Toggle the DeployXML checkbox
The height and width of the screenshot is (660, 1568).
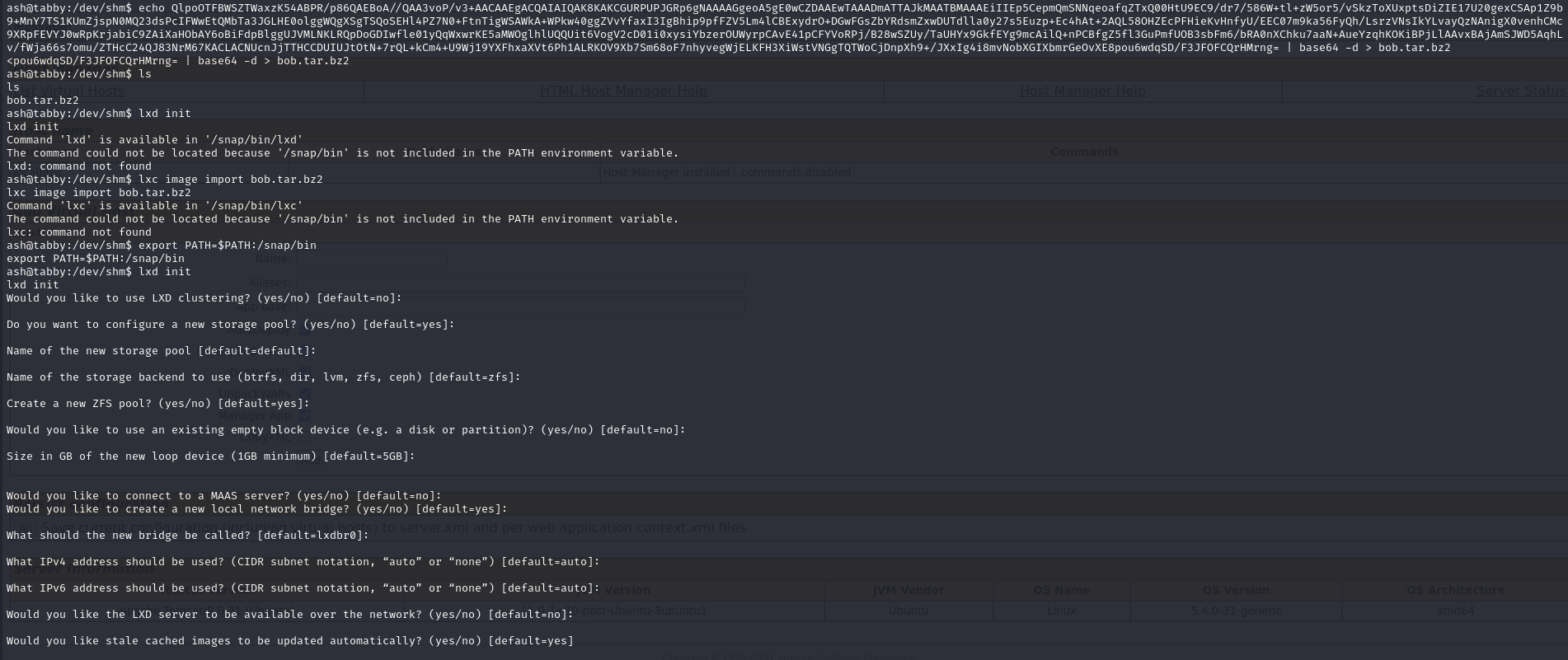pyautogui.click(x=305, y=372)
